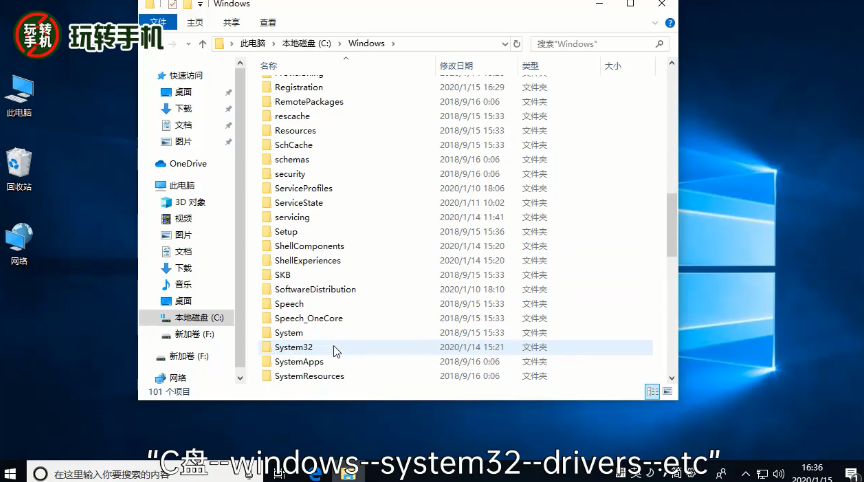Open the address bar history dropdown

coord(504,44)
